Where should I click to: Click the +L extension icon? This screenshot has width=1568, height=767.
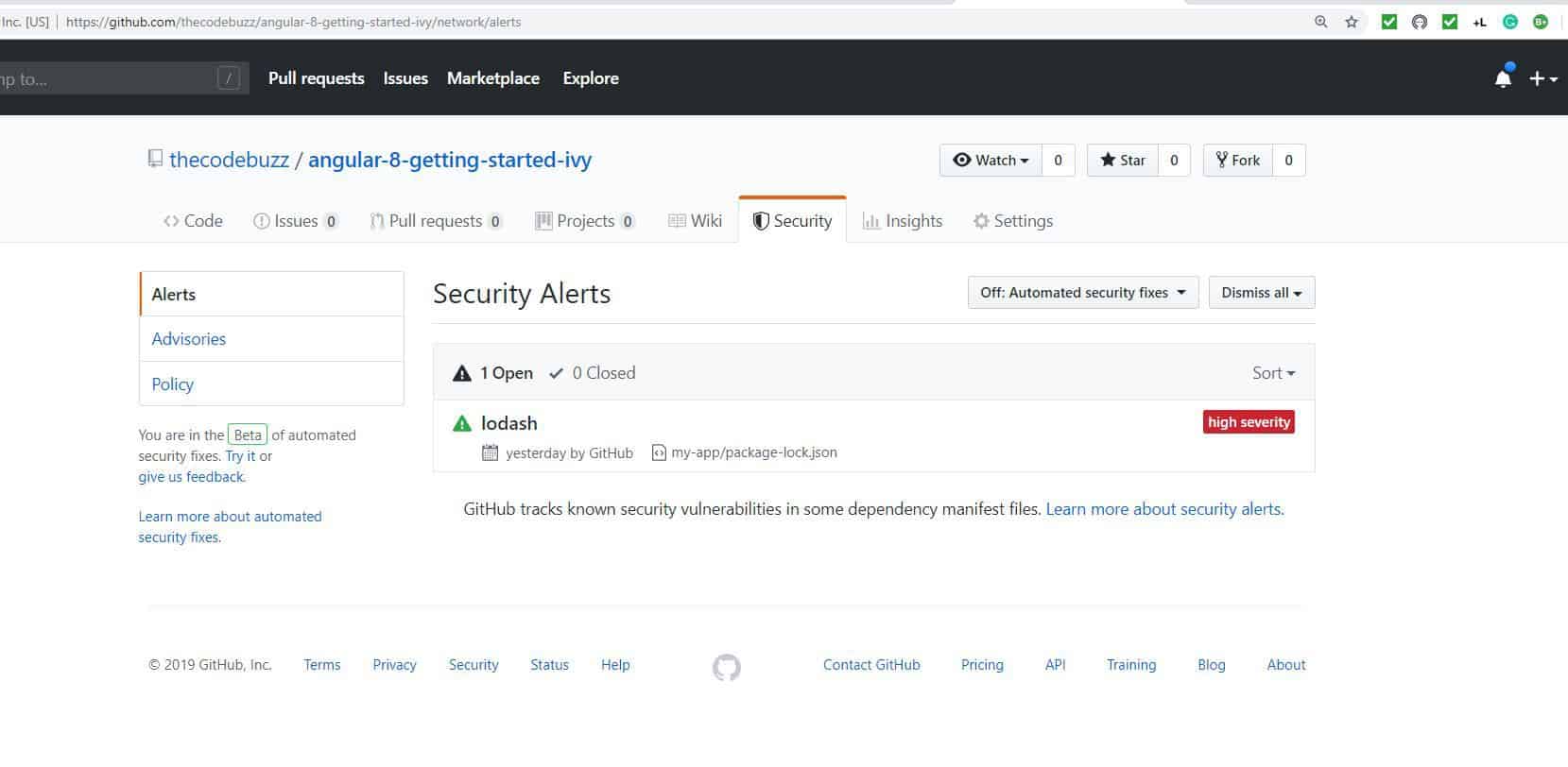(1480, 22)
